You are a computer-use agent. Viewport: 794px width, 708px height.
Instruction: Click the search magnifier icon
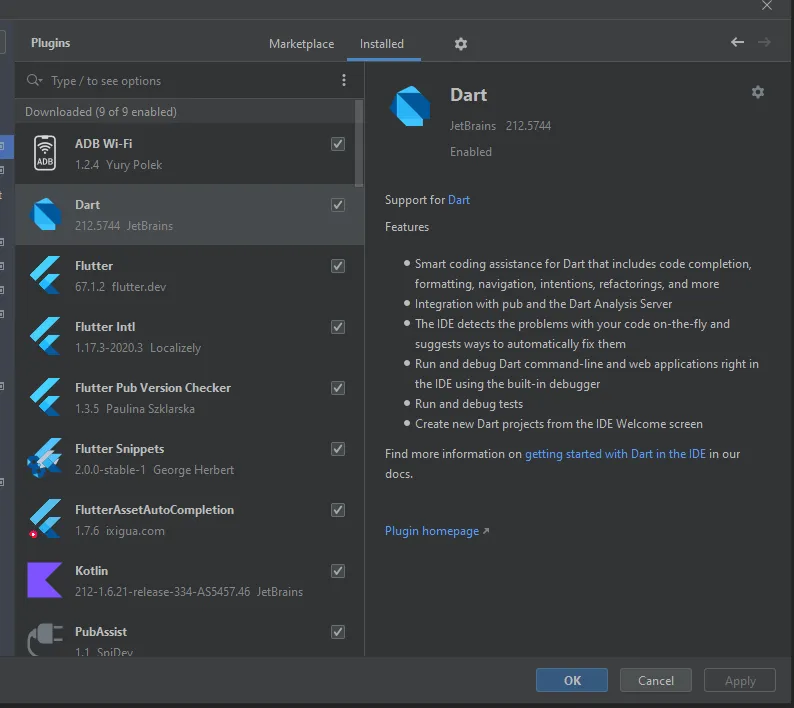[x=34, y=80]
